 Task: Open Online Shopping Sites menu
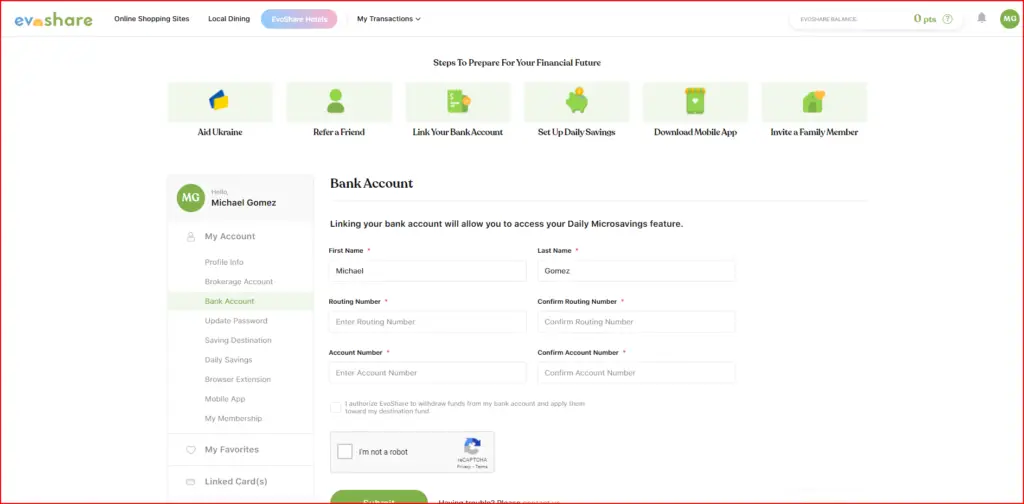click(x=152, y=19)
